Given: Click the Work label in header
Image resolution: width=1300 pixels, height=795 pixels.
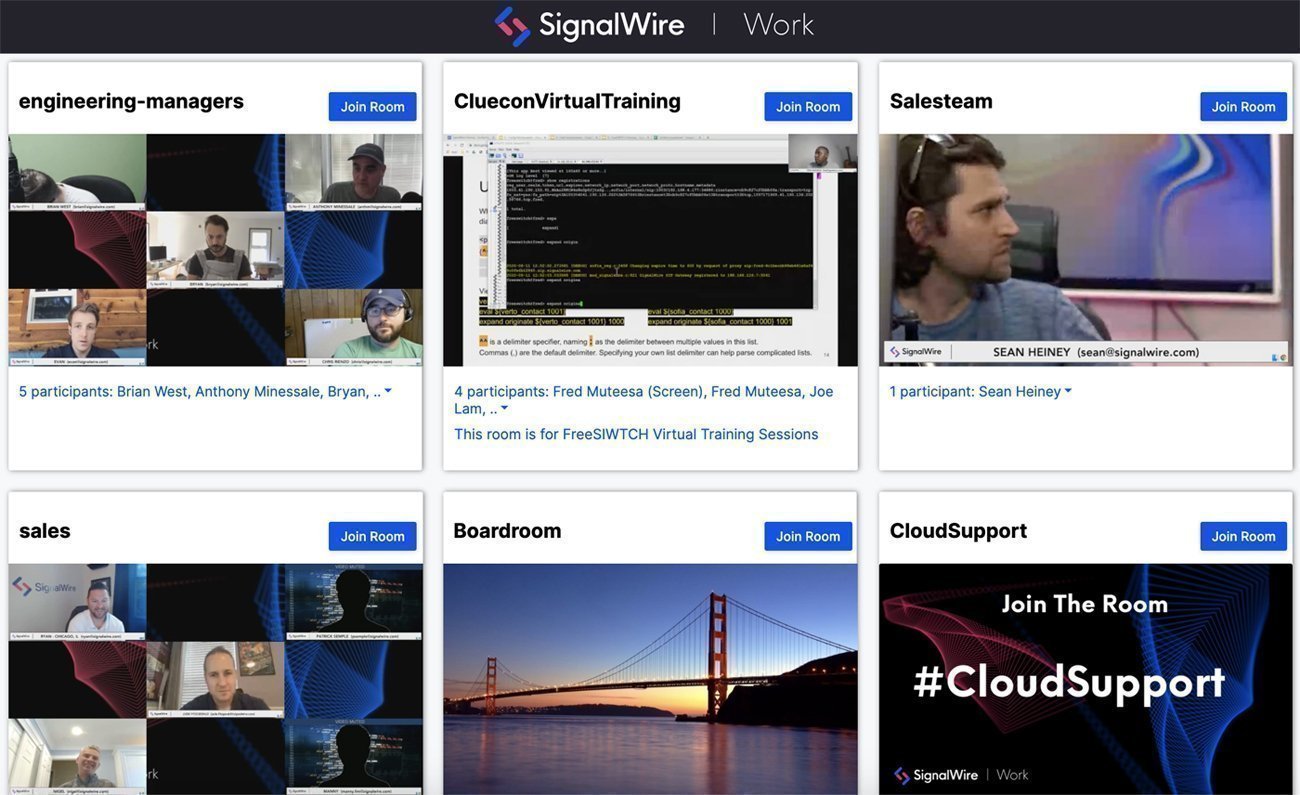Looking at the screenshot, I should coord(778,26).
